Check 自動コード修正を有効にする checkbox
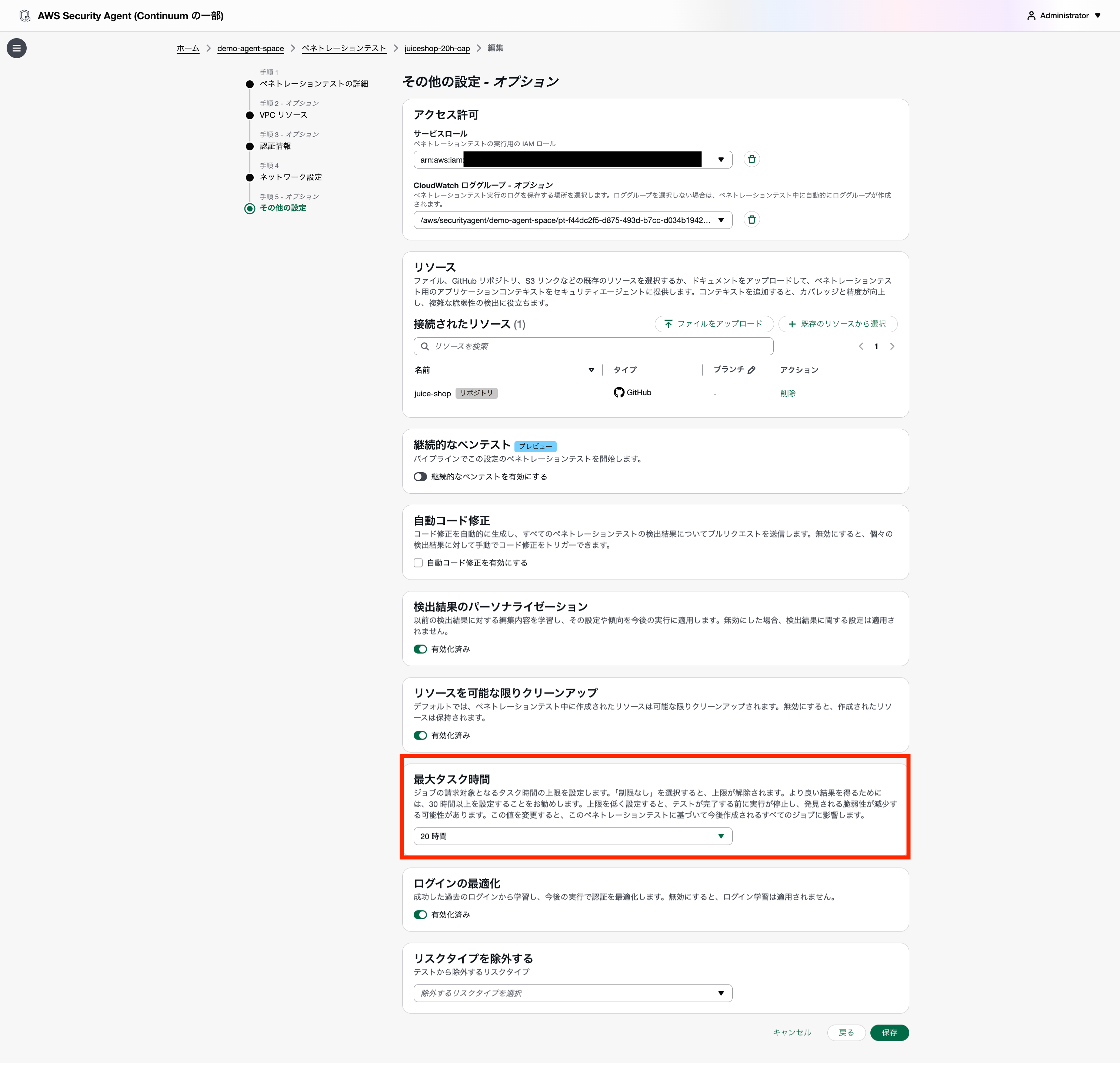The width and height of the screenshot is (1120, 1080). tap(418, 563)
